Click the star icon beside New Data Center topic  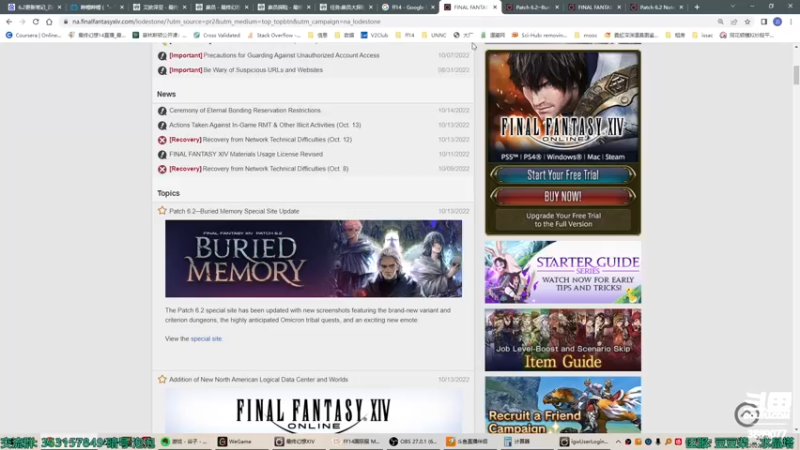pos(162,379)
